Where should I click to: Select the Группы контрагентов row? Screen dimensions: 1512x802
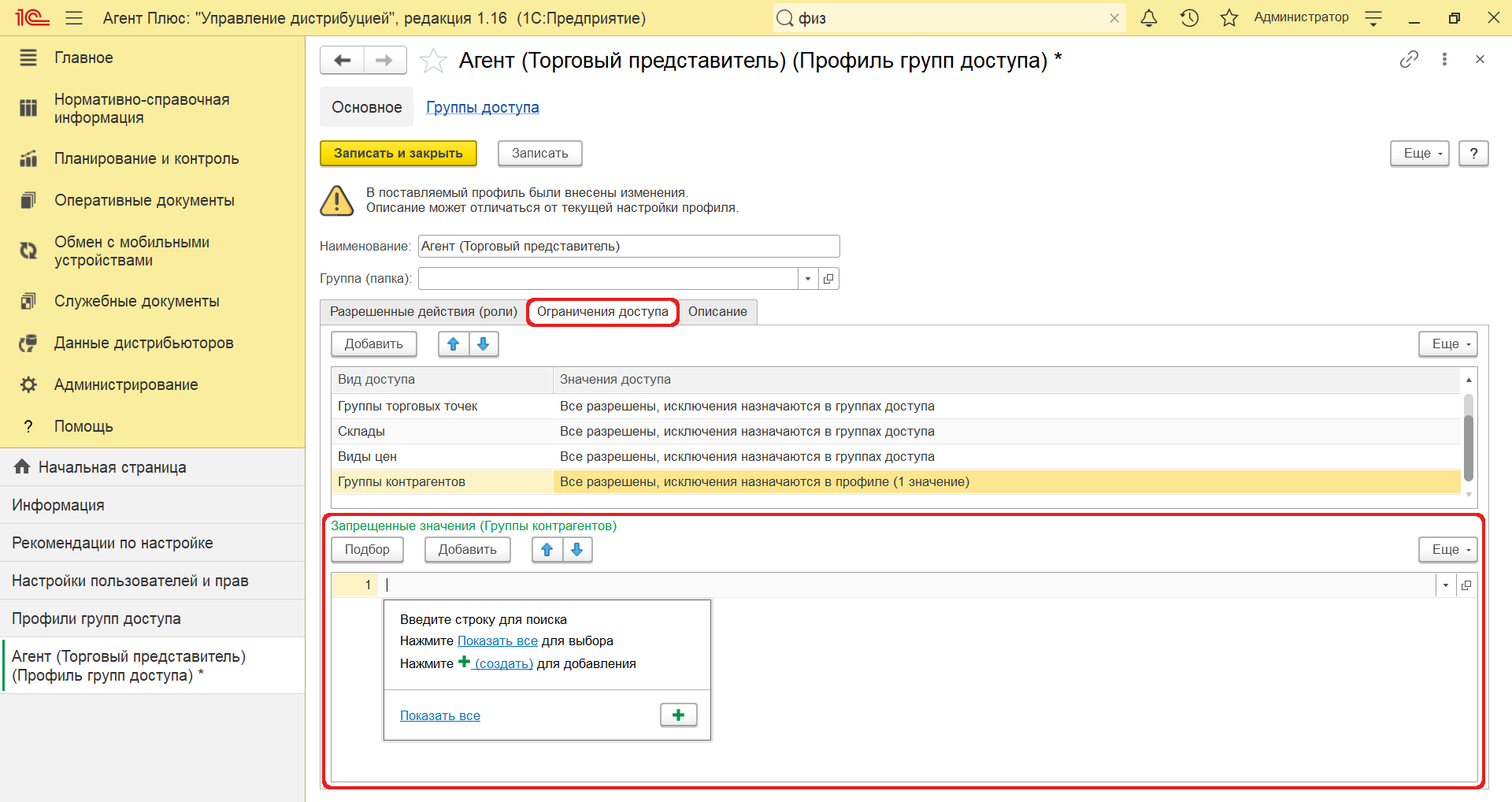[x=896, y=481]
